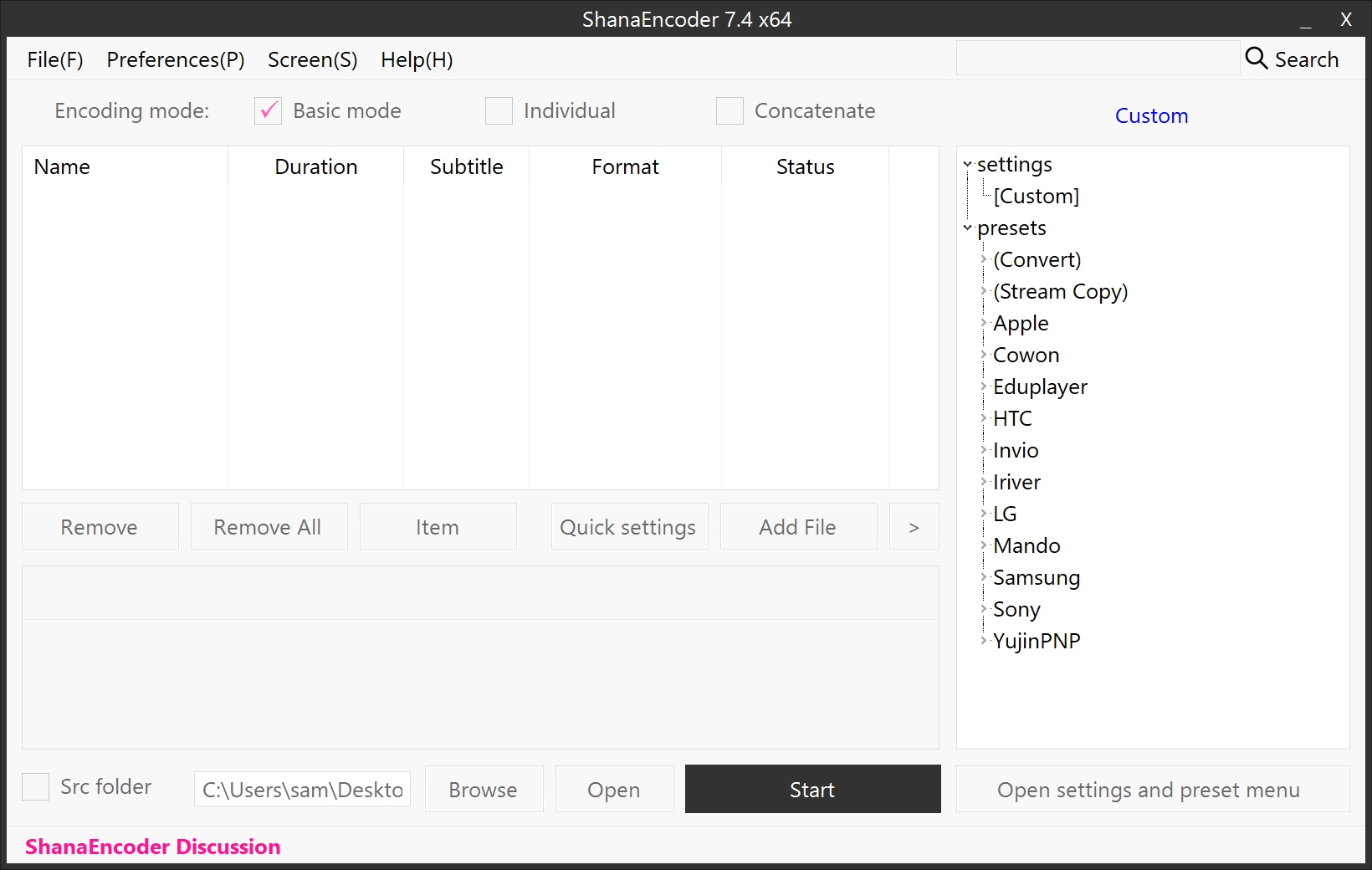Screen dimensions: 1372x870
Task: Select the LG preset entry
Action: (1005, 514)
